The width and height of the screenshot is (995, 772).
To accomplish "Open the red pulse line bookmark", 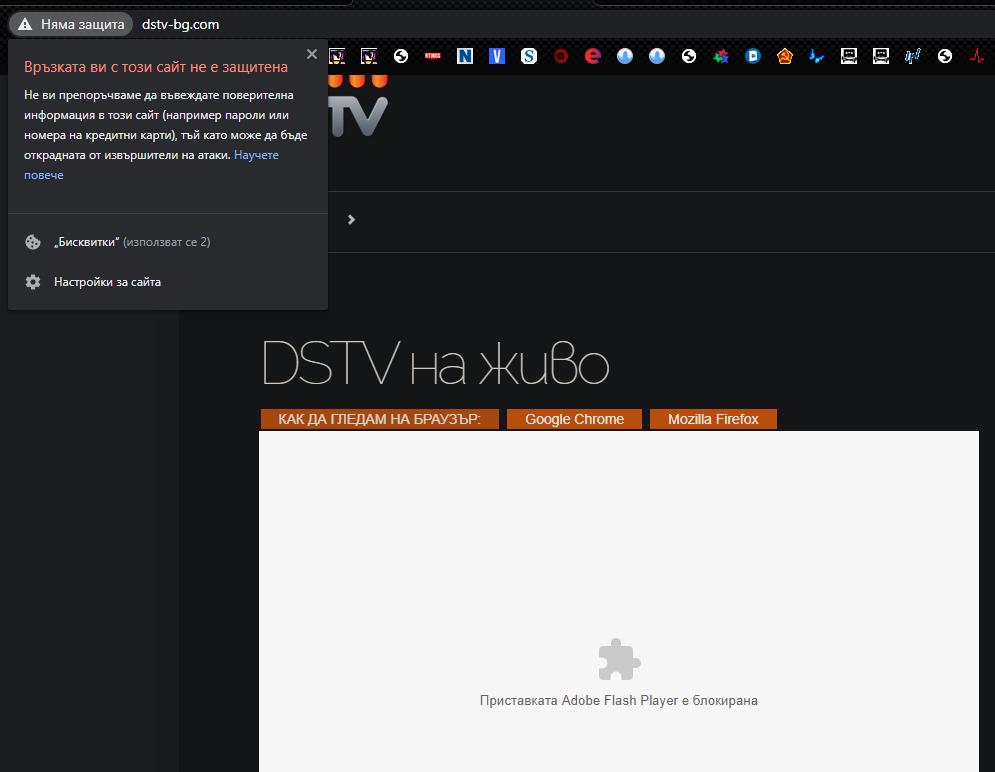I will pos(977,56).
